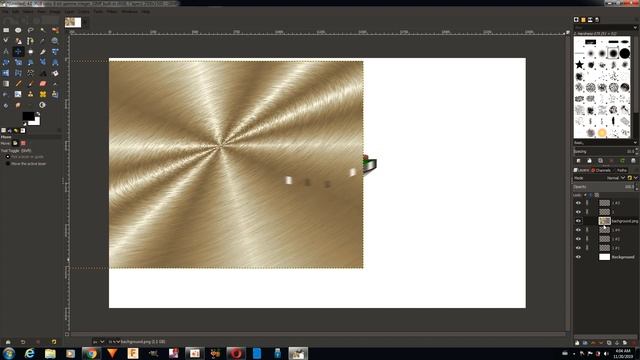Select the Heal tool
The height and width of the screenshot is (360, 640).
(43, 94)
